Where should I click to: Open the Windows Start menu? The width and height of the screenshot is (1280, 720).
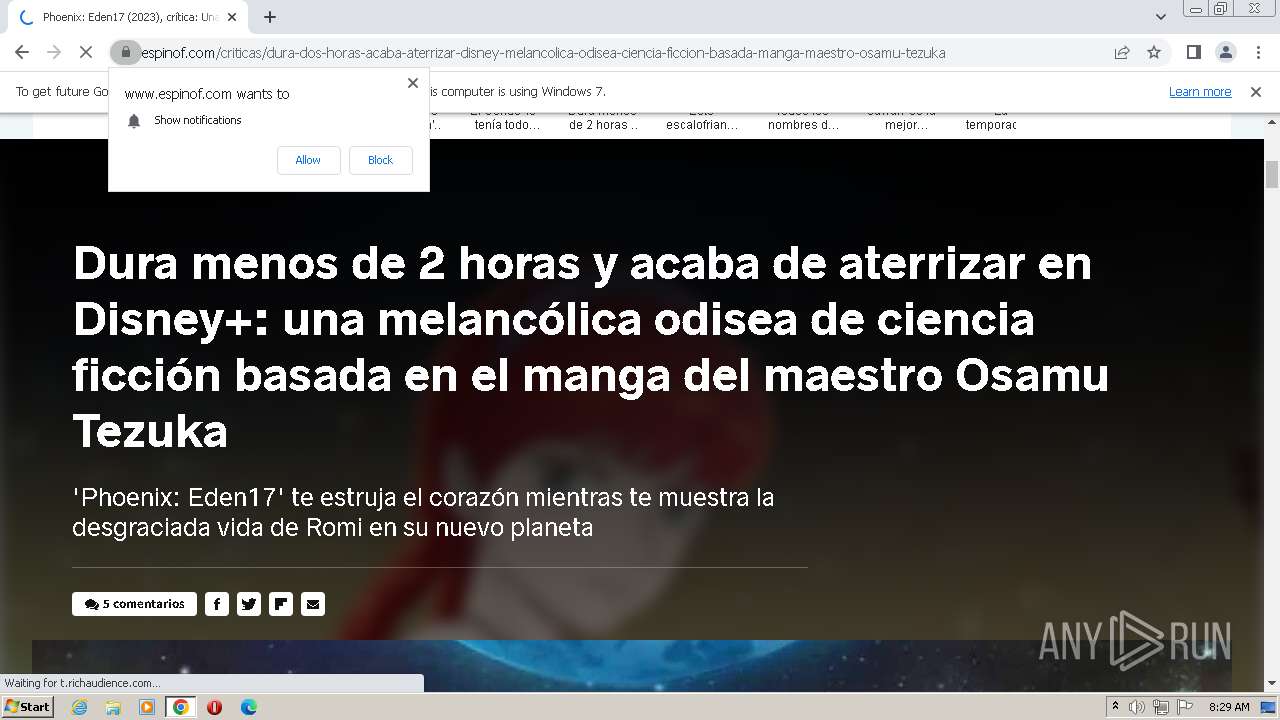[27, 706]
